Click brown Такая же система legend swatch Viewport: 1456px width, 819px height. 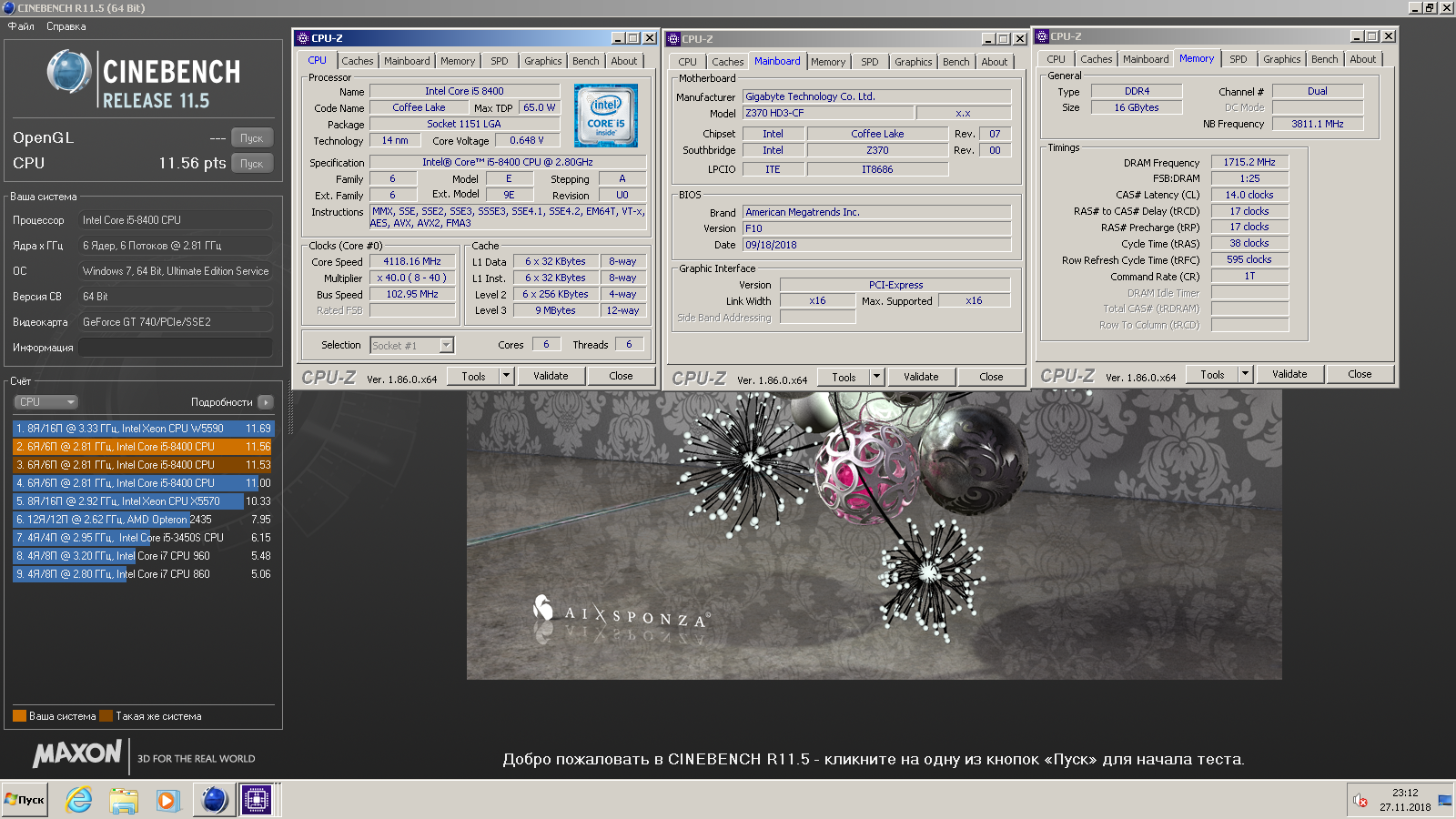click(x=106, y=716)
